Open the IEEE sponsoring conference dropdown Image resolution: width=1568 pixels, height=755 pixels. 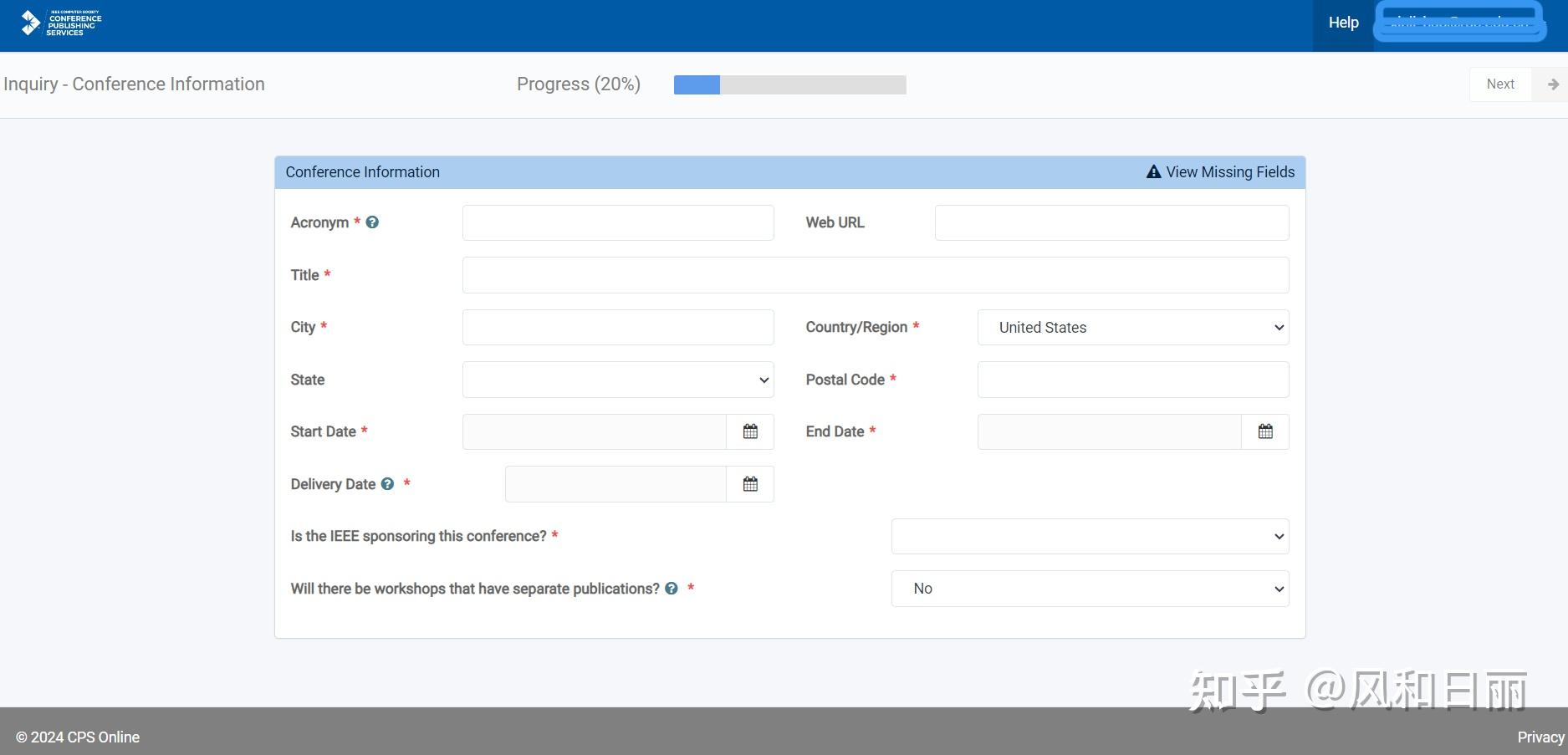[1090, 537]
